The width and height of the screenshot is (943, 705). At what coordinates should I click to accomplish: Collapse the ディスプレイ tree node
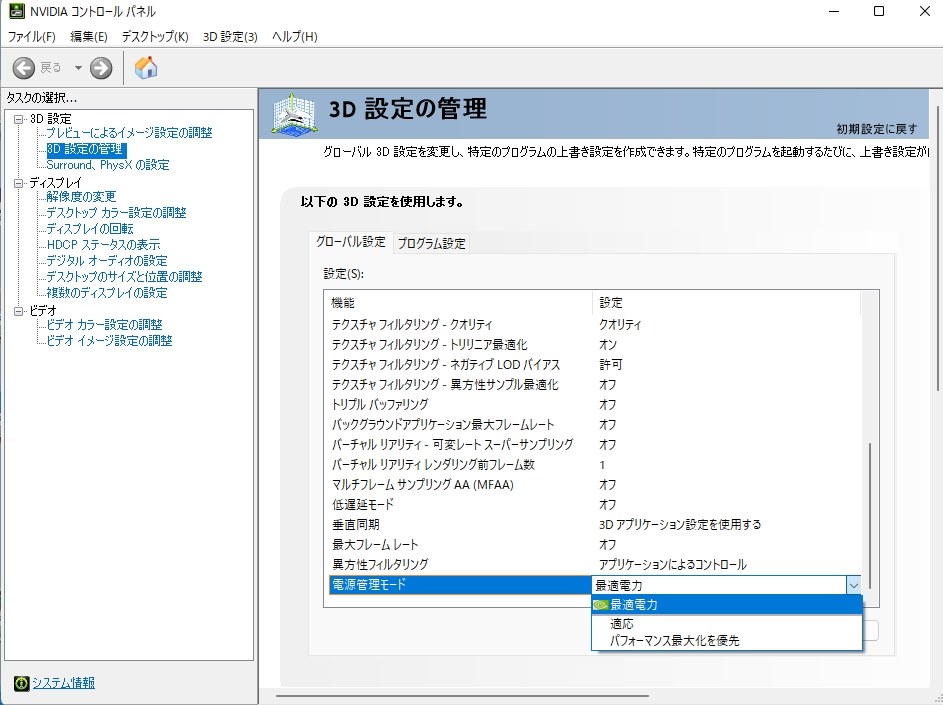pos(19,183)
